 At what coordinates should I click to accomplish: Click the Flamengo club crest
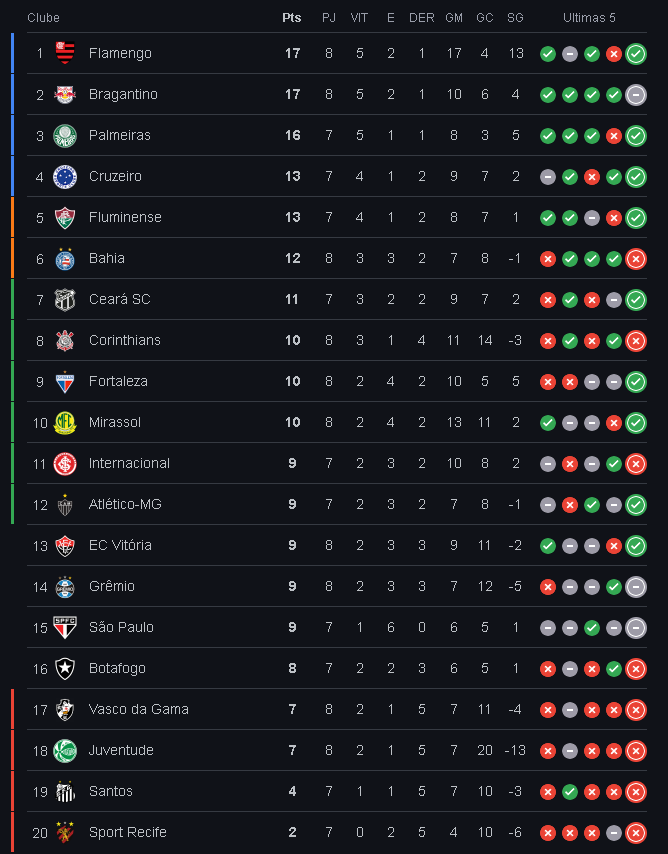tap(65, 53)
